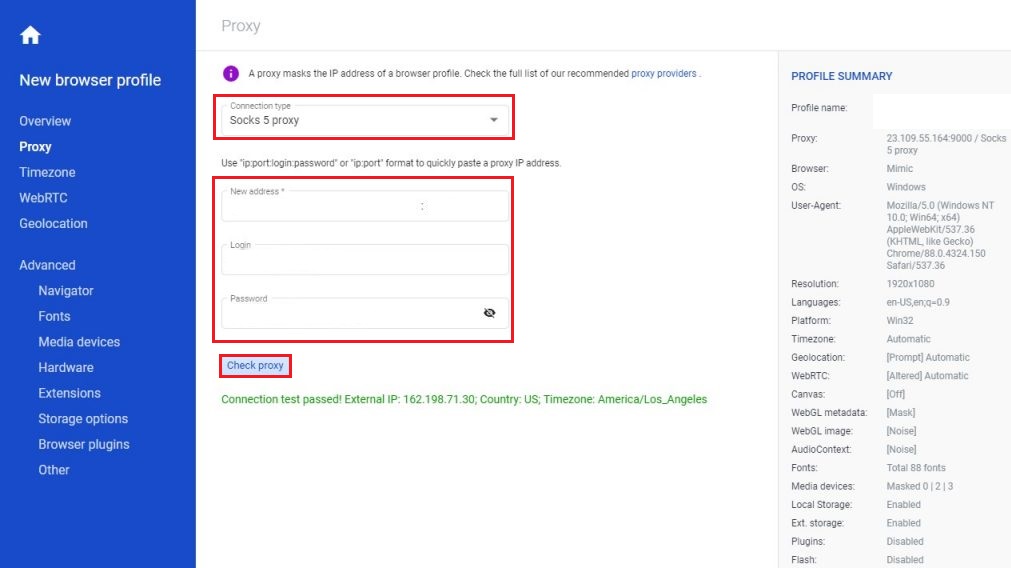Open the Timezone section
Viewport: 1011px width, 568px height.
(47, 172)
